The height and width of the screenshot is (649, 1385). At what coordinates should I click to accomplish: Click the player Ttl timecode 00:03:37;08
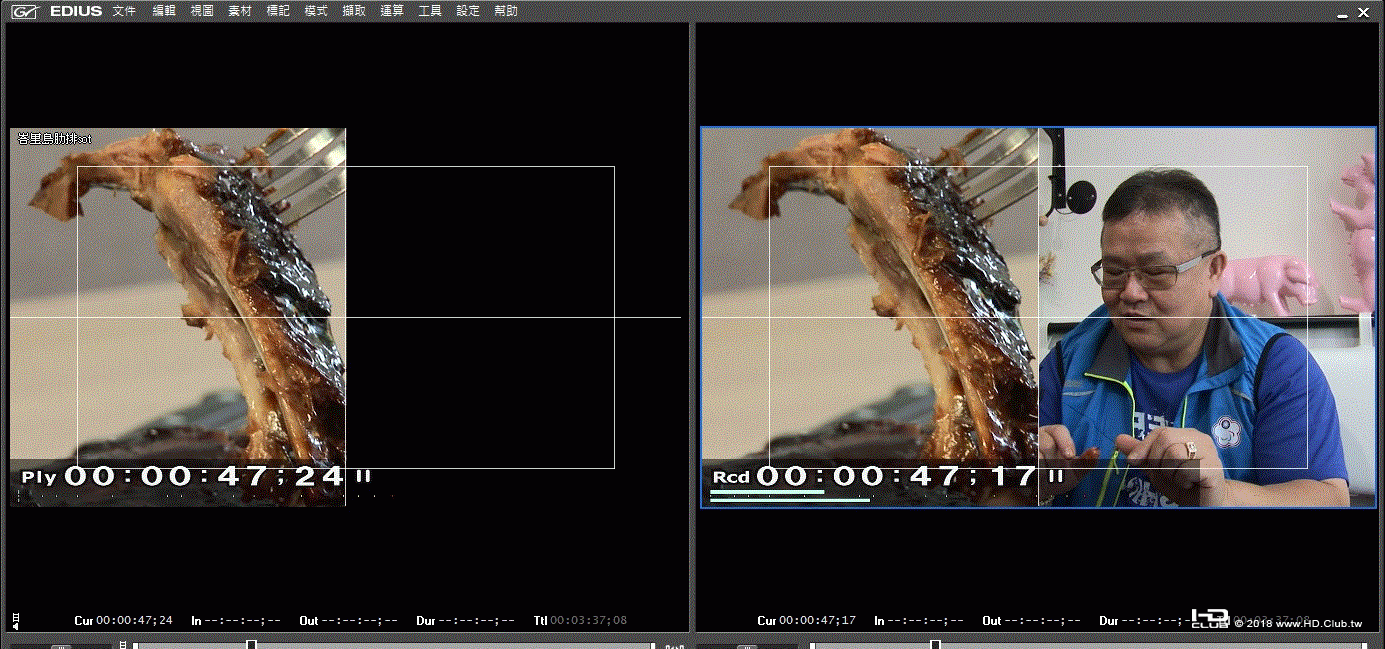pyautogui.click(x=588, y=621)
